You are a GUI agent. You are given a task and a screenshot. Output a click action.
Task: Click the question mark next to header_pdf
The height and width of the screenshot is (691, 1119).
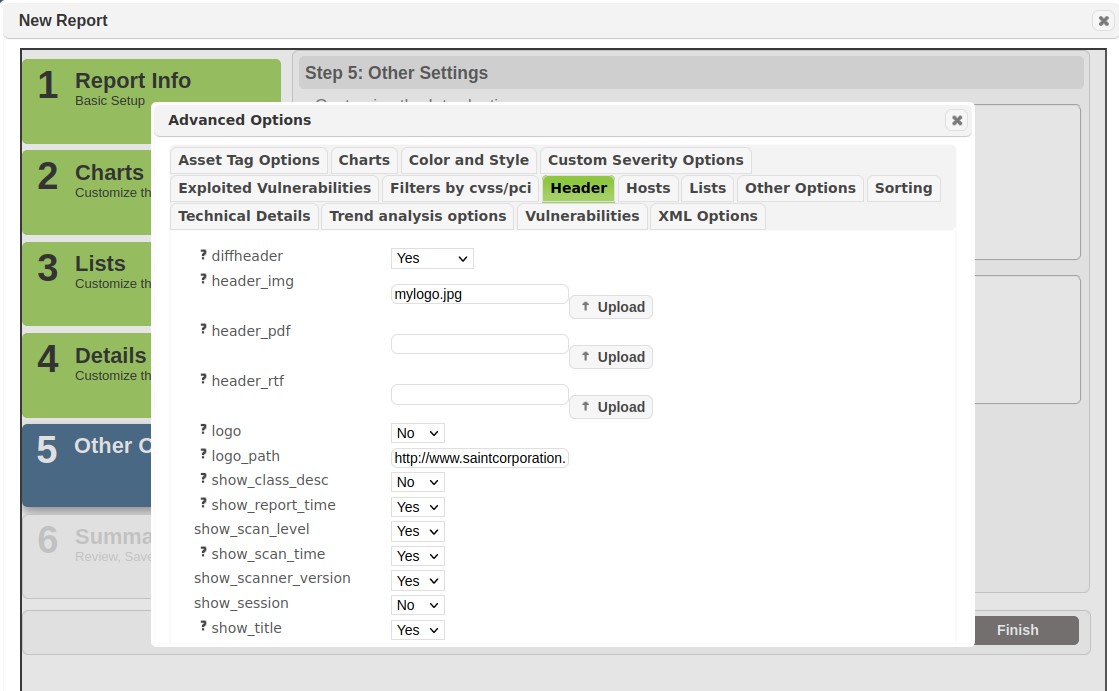coord(203,331)
